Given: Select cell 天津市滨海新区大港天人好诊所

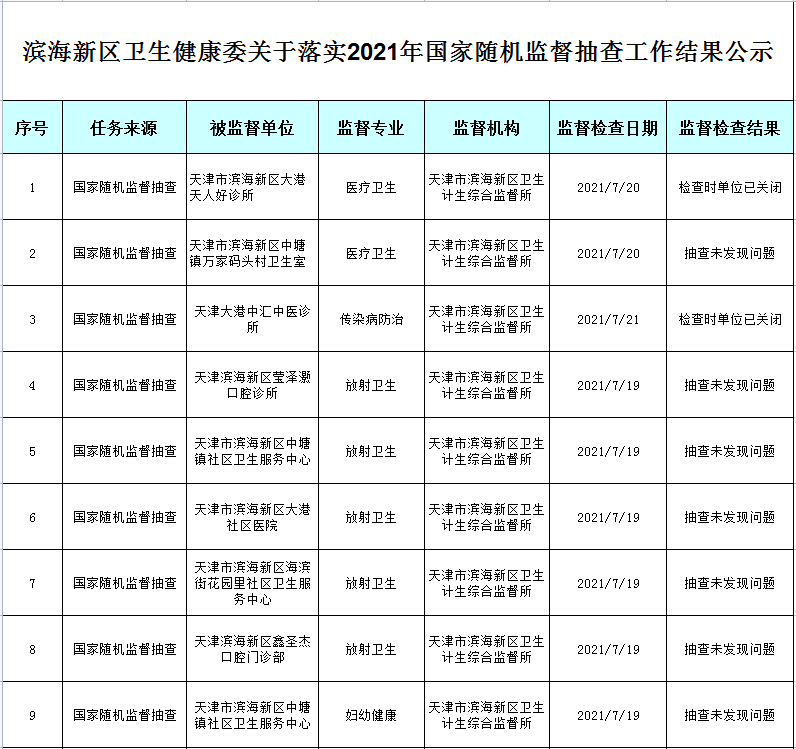Looking at the screenshot, I should coord(252,187).
